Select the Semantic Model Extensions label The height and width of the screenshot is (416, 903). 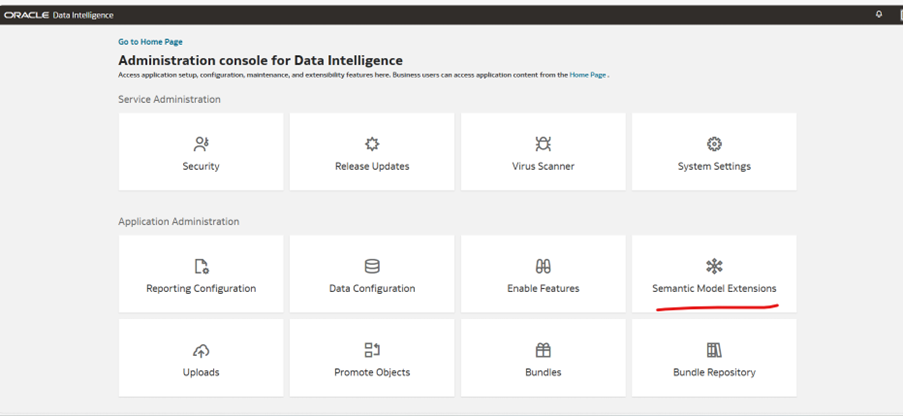click(714, 288)
